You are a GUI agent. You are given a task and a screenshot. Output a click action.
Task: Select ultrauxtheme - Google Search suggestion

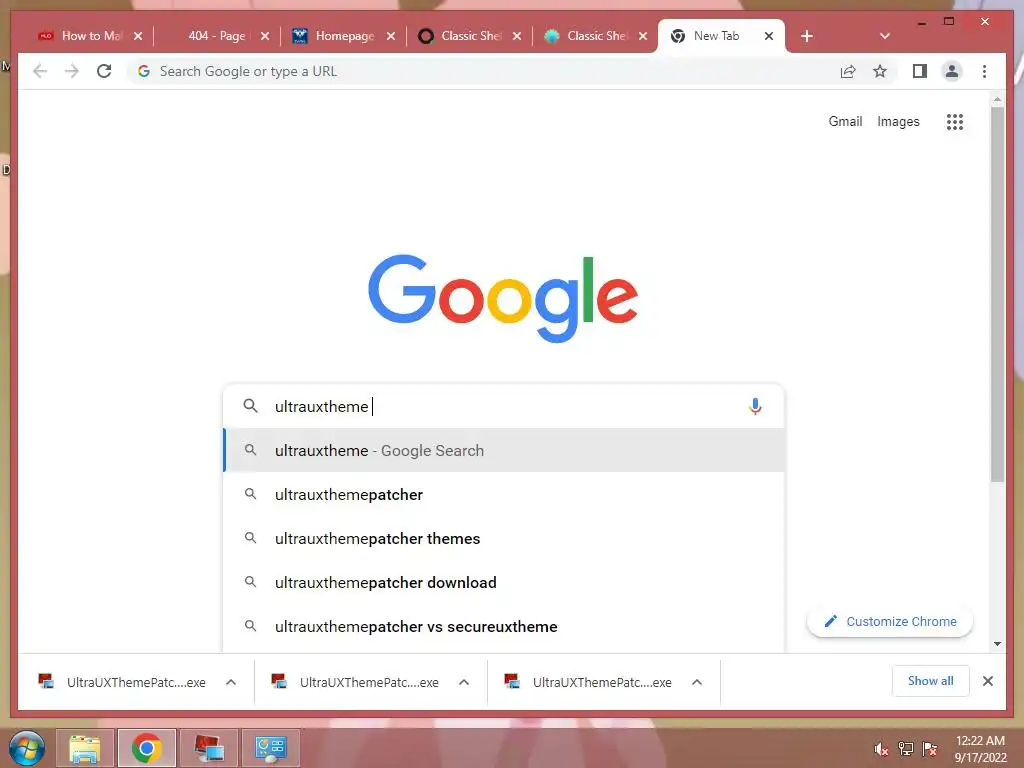click(x=503, y=450)
